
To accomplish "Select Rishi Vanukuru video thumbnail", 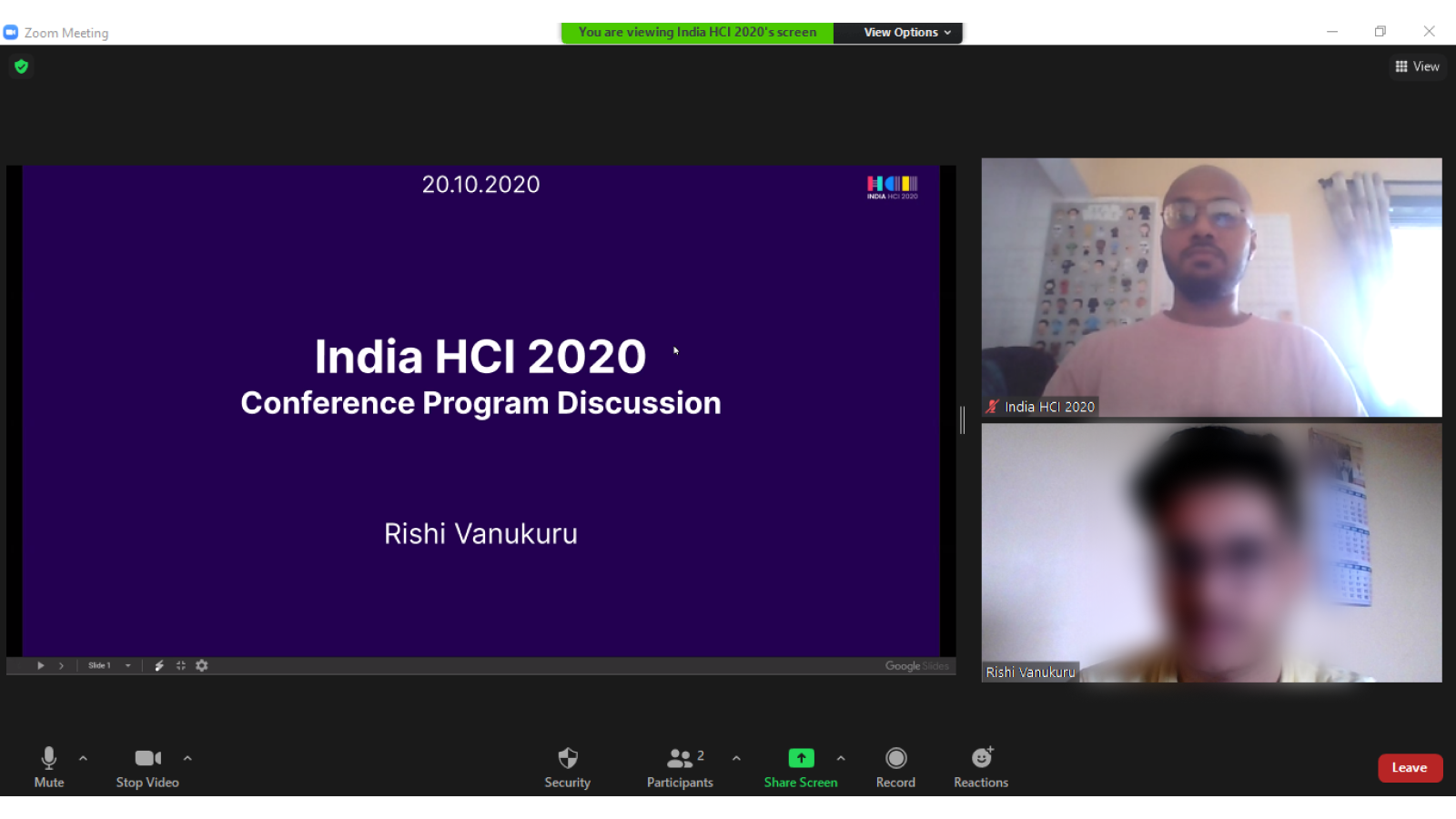I will point(1211,553).
